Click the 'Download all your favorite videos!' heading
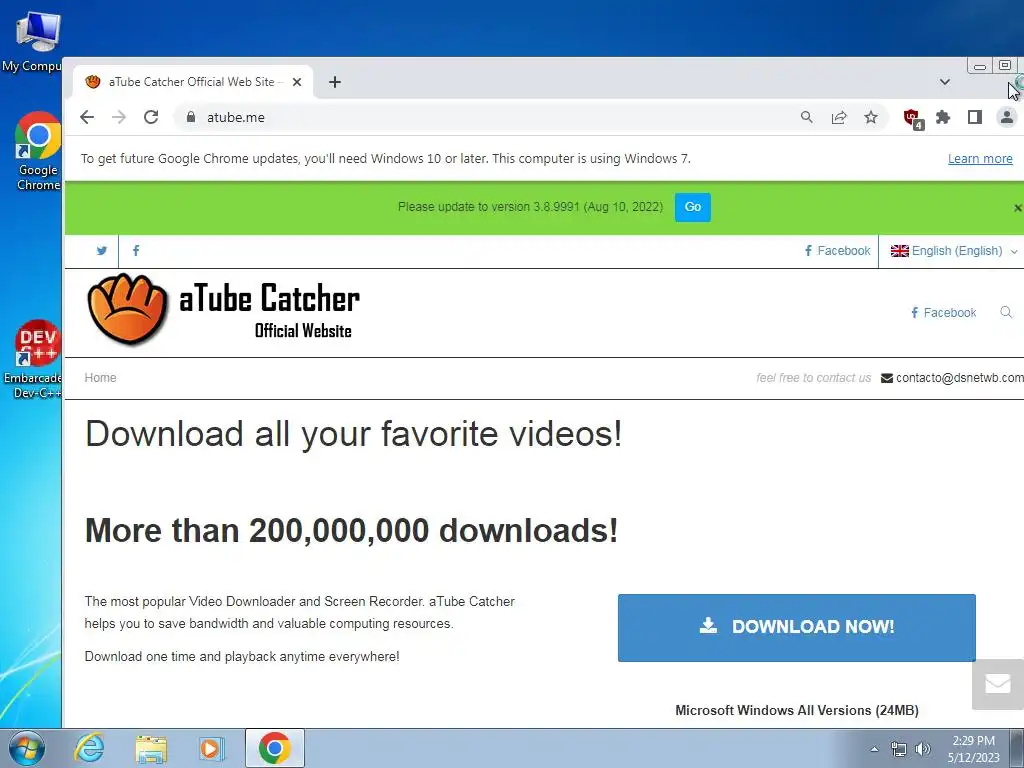Viewport: 1024px width, 768px height. pos(353,434)
